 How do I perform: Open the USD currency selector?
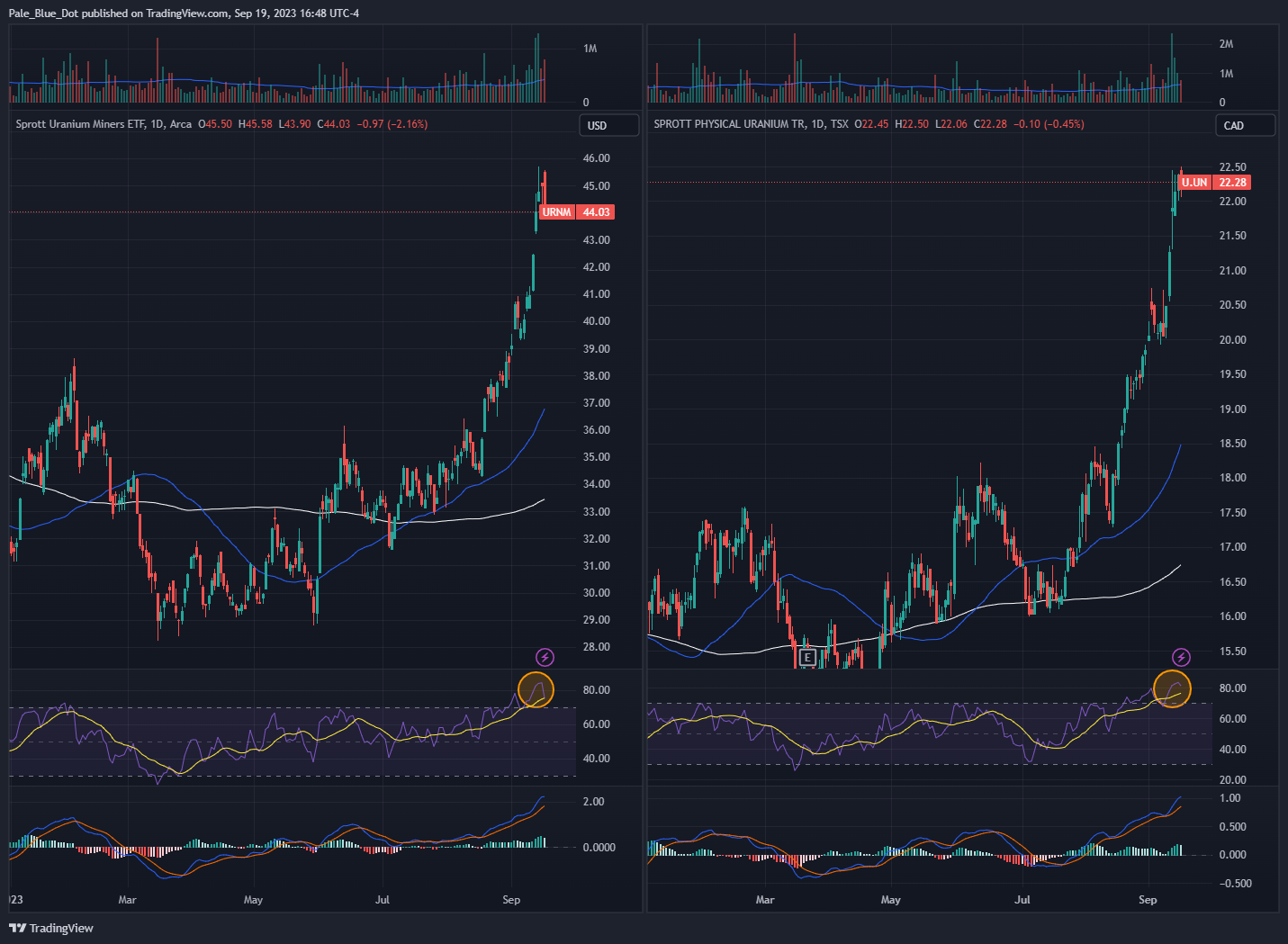pyautogui.click(x=608, y=125)
